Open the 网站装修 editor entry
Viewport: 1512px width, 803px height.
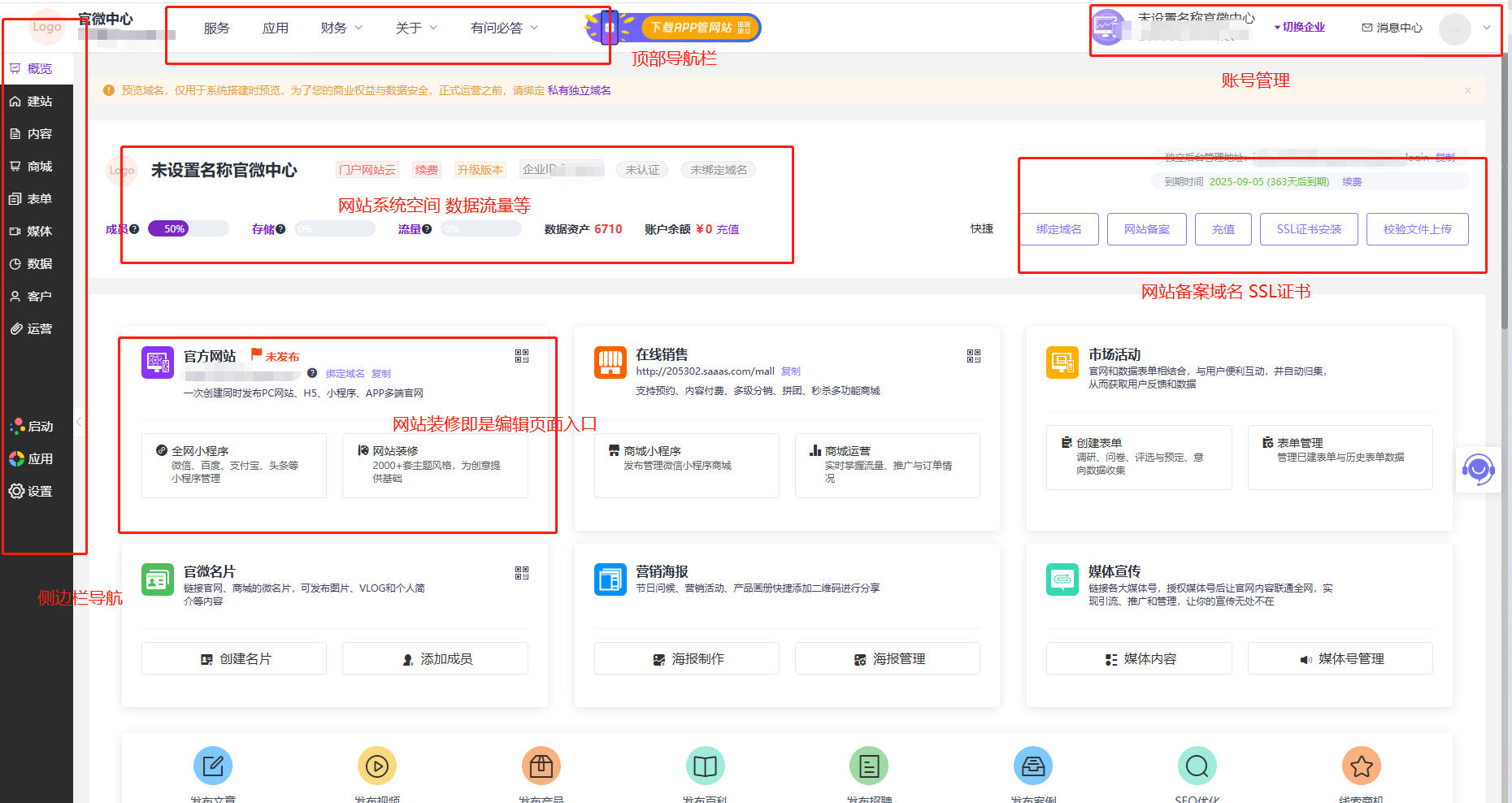click(435, 464)
